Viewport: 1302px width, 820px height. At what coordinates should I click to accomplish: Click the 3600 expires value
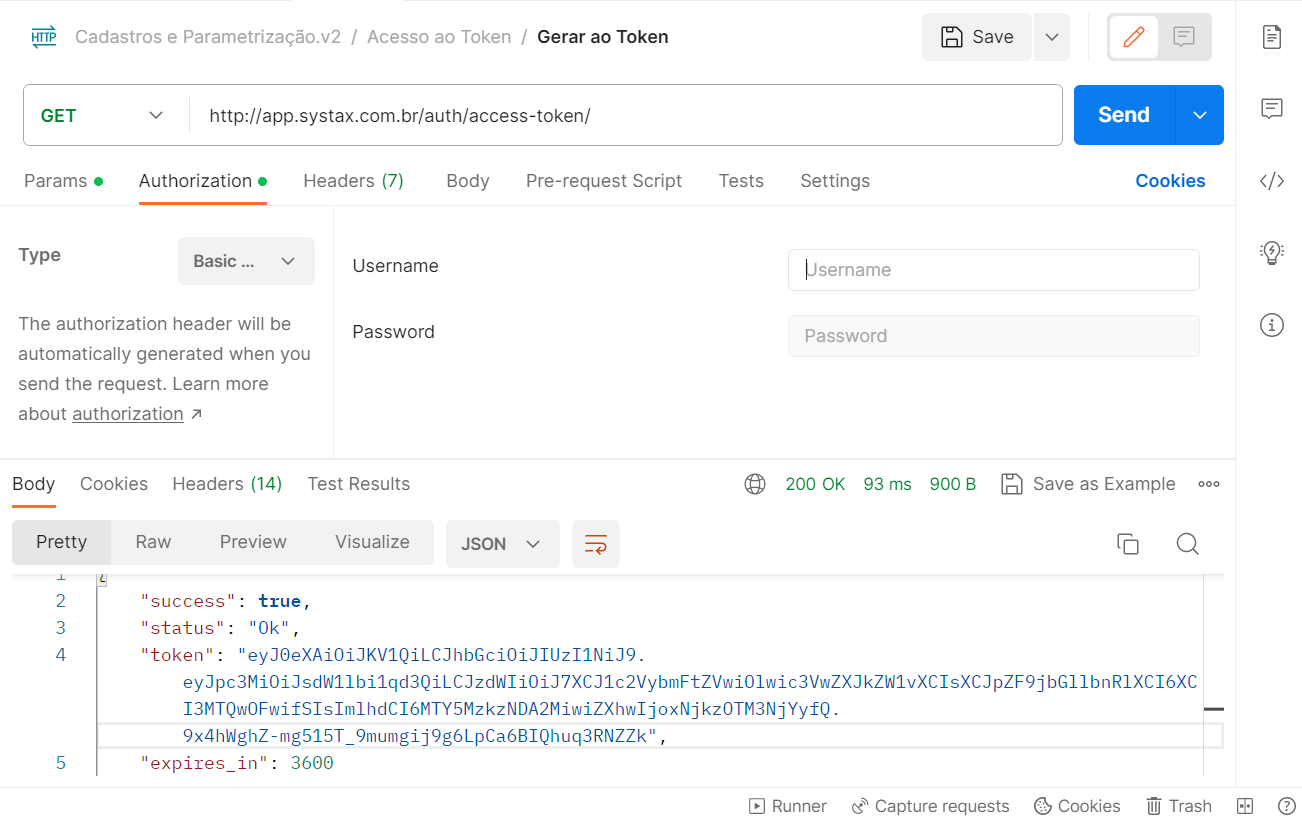(x=312, y=763)
